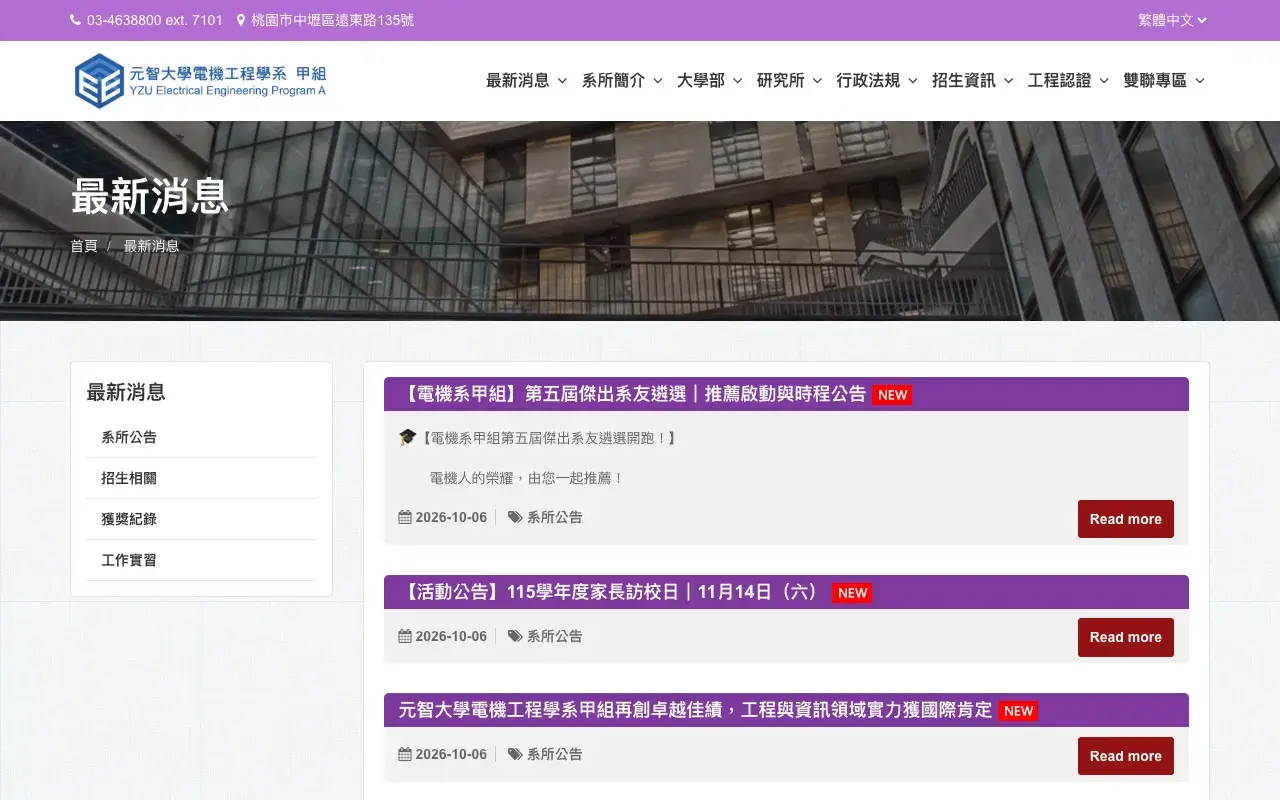Expand the 招生資訊 navigation menu

tap(973, 81)
